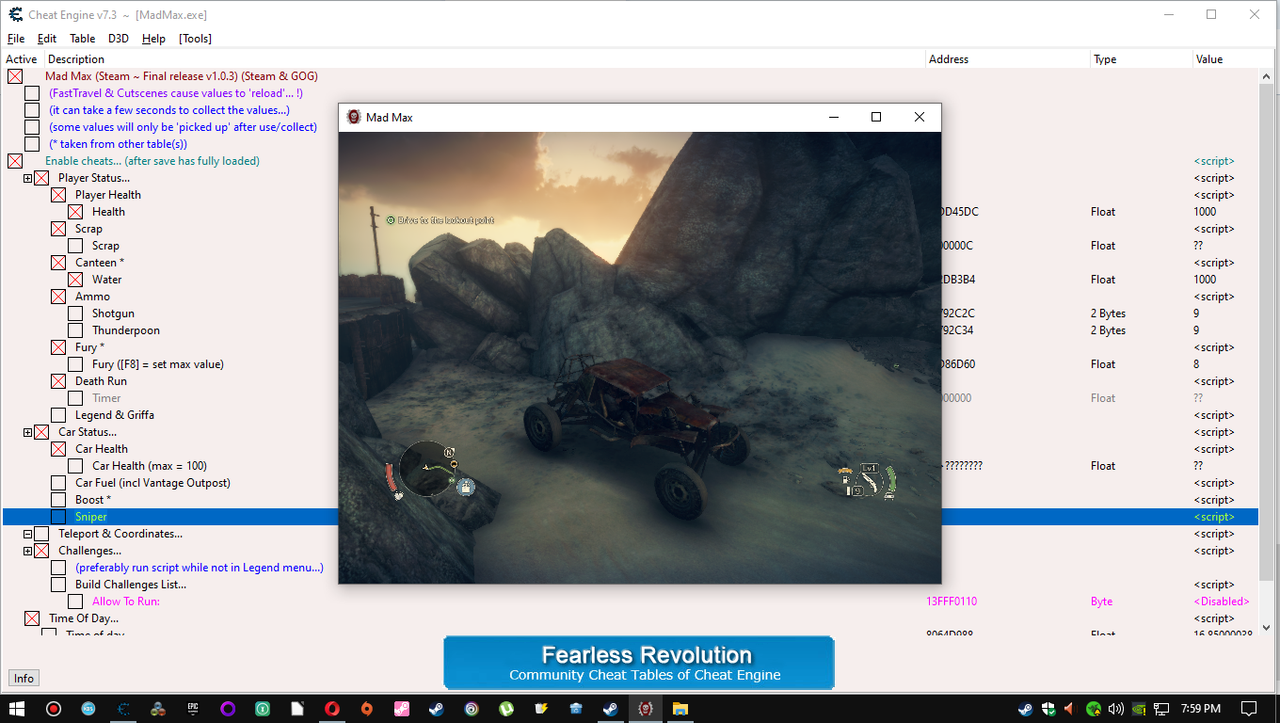Open Epic Games Launcher from taskbar
The image size is (1280, 723).
193,709
